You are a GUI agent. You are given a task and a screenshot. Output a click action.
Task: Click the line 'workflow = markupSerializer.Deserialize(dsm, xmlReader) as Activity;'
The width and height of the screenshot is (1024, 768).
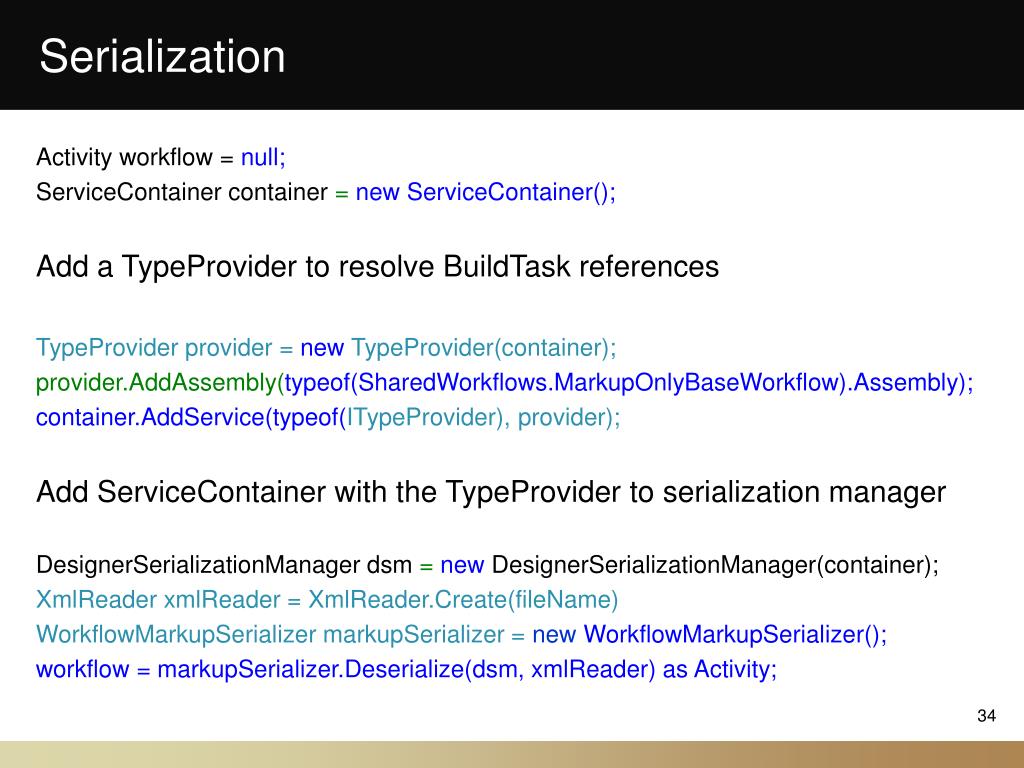406,669
